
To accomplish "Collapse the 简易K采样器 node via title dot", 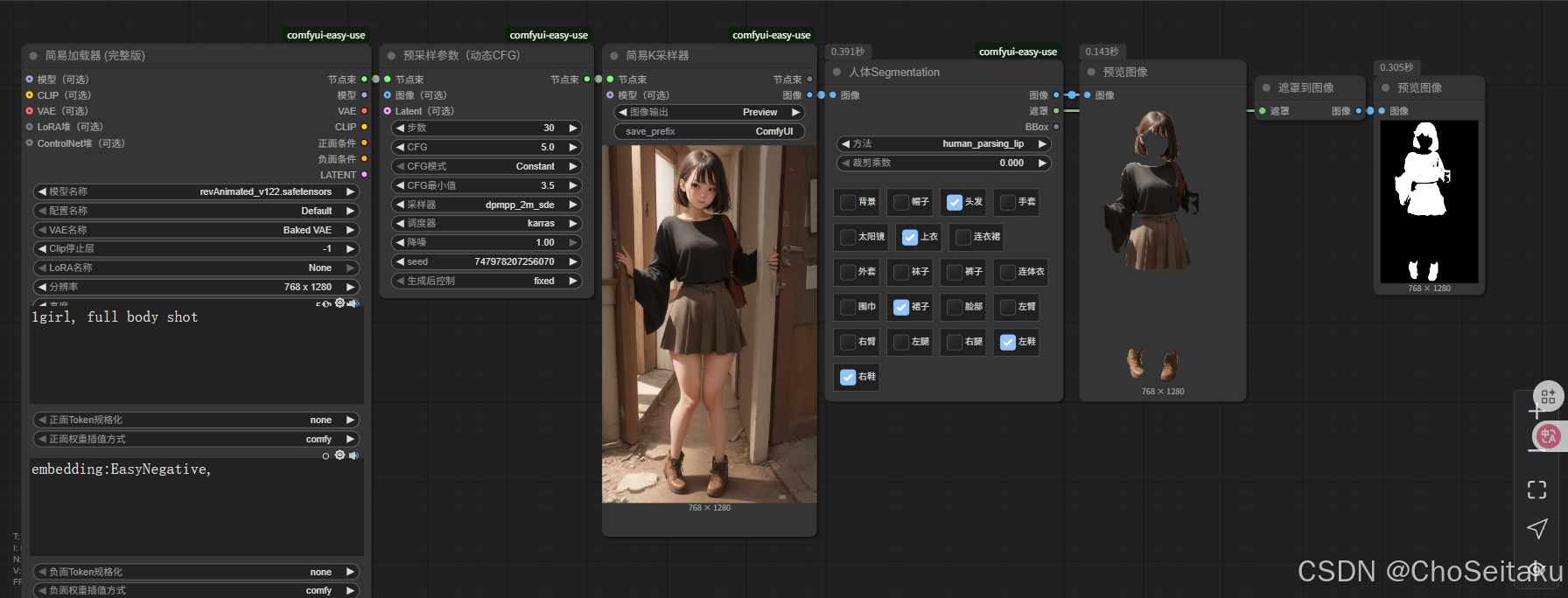I will click(614, 55).
